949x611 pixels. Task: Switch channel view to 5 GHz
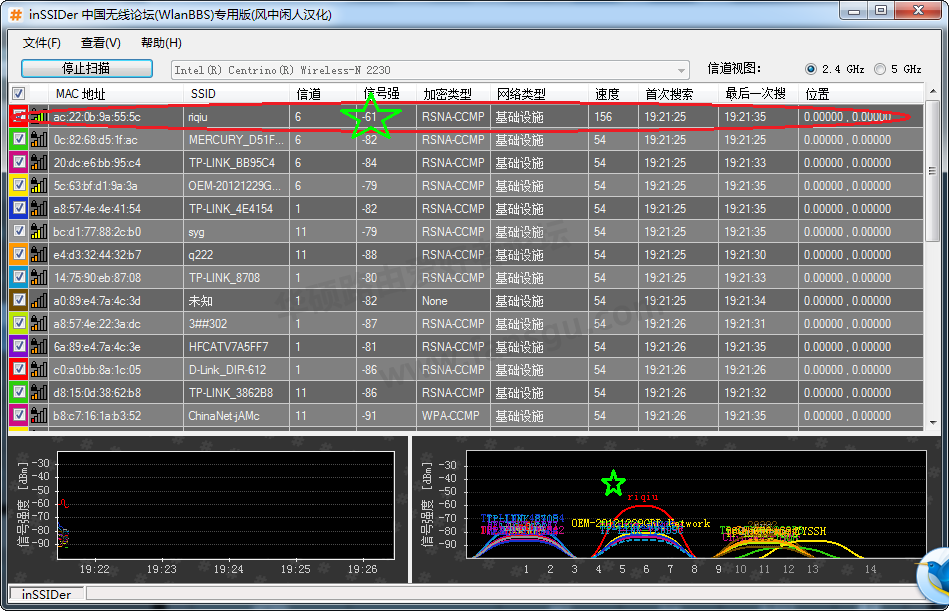(880, 70)
